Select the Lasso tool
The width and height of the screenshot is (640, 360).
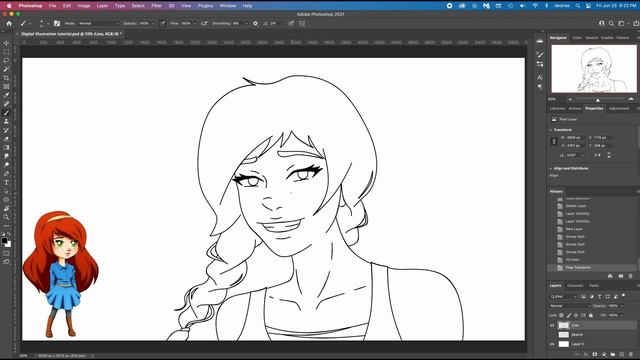[6, 60]
